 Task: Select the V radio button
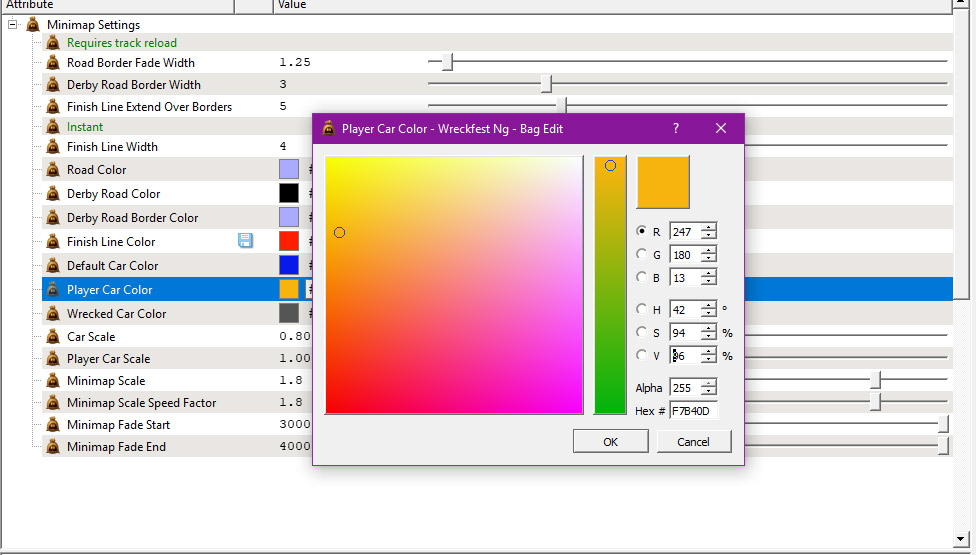tap(641, 355)
